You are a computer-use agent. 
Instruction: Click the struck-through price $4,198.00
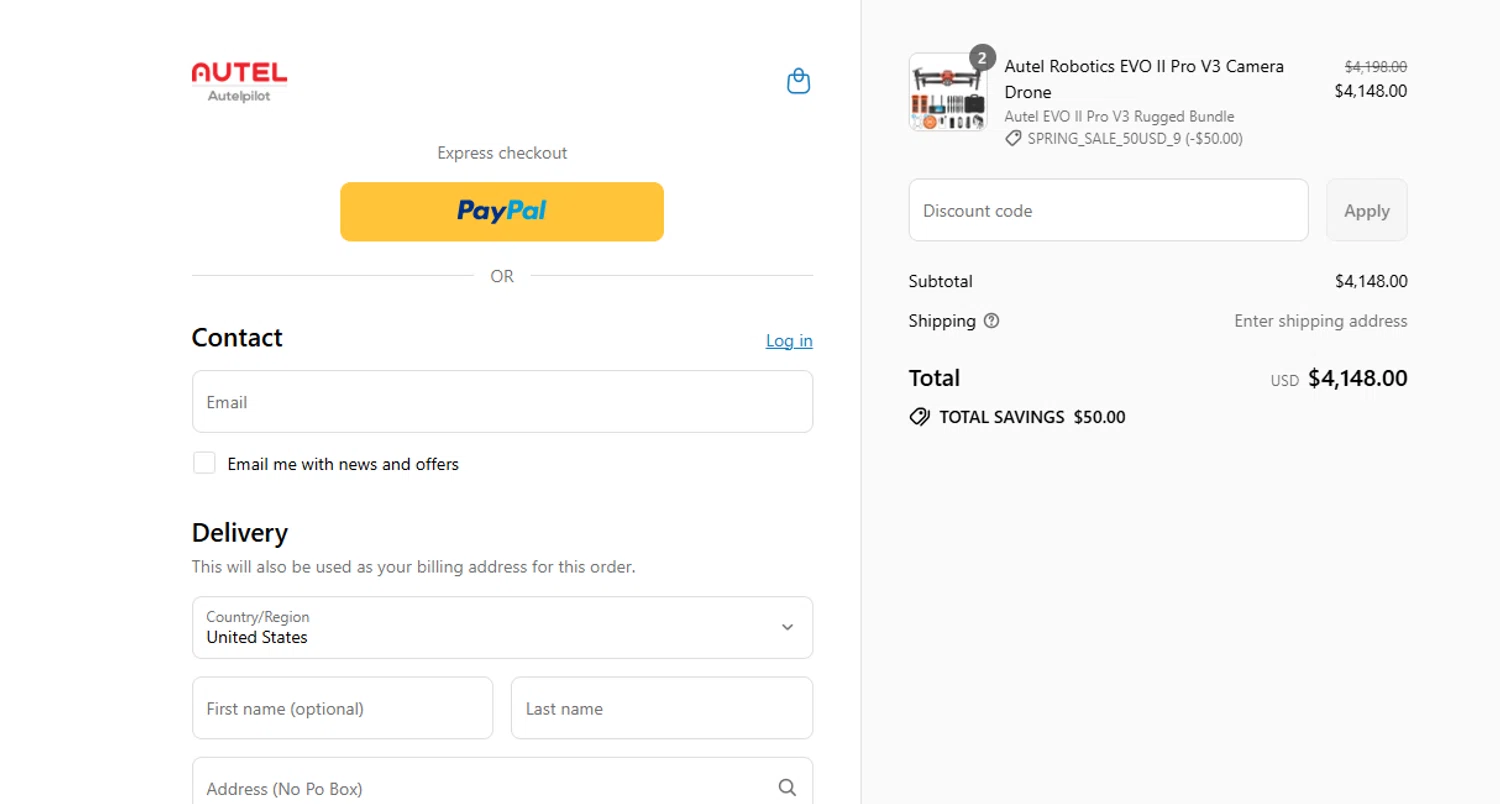point(1376,67)
